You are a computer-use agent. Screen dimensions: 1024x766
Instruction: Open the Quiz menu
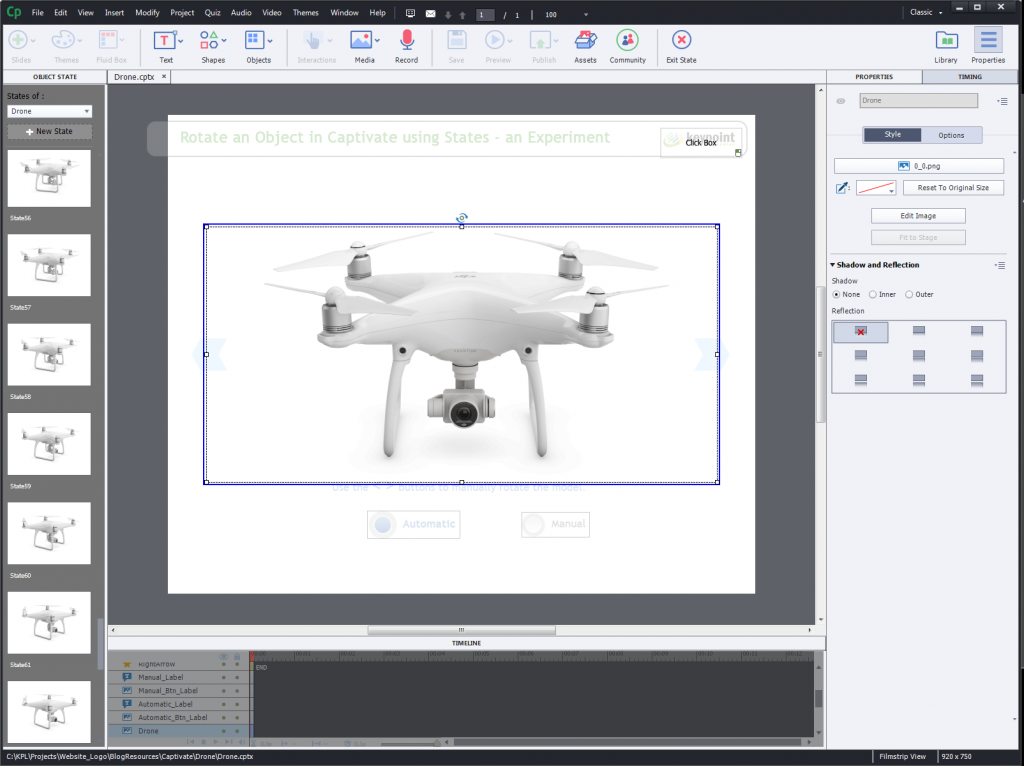pos(212,12)
